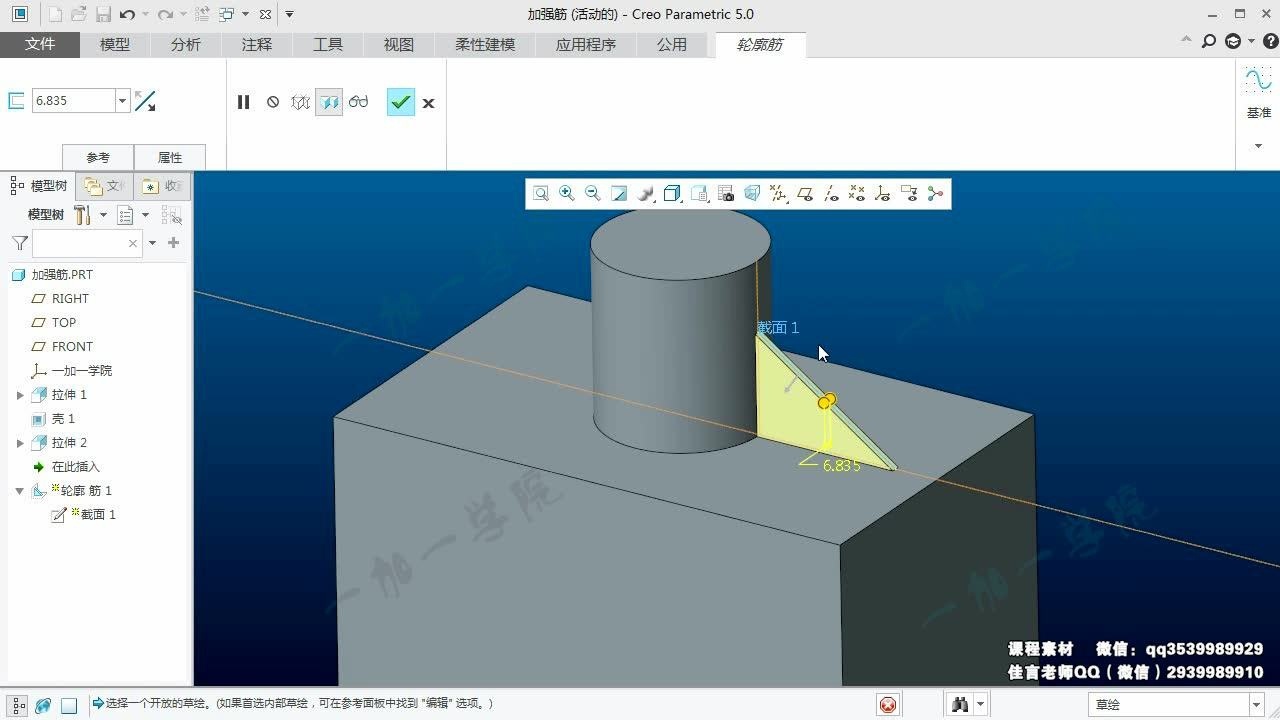Toggle datum plane display visibility
Image resolution: width=1280 pixels, height=720 pixels.
[x=805, y=194]
